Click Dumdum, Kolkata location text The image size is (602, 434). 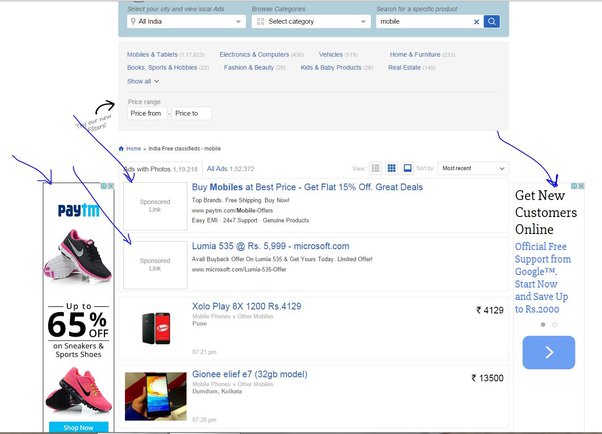[217, 391]
